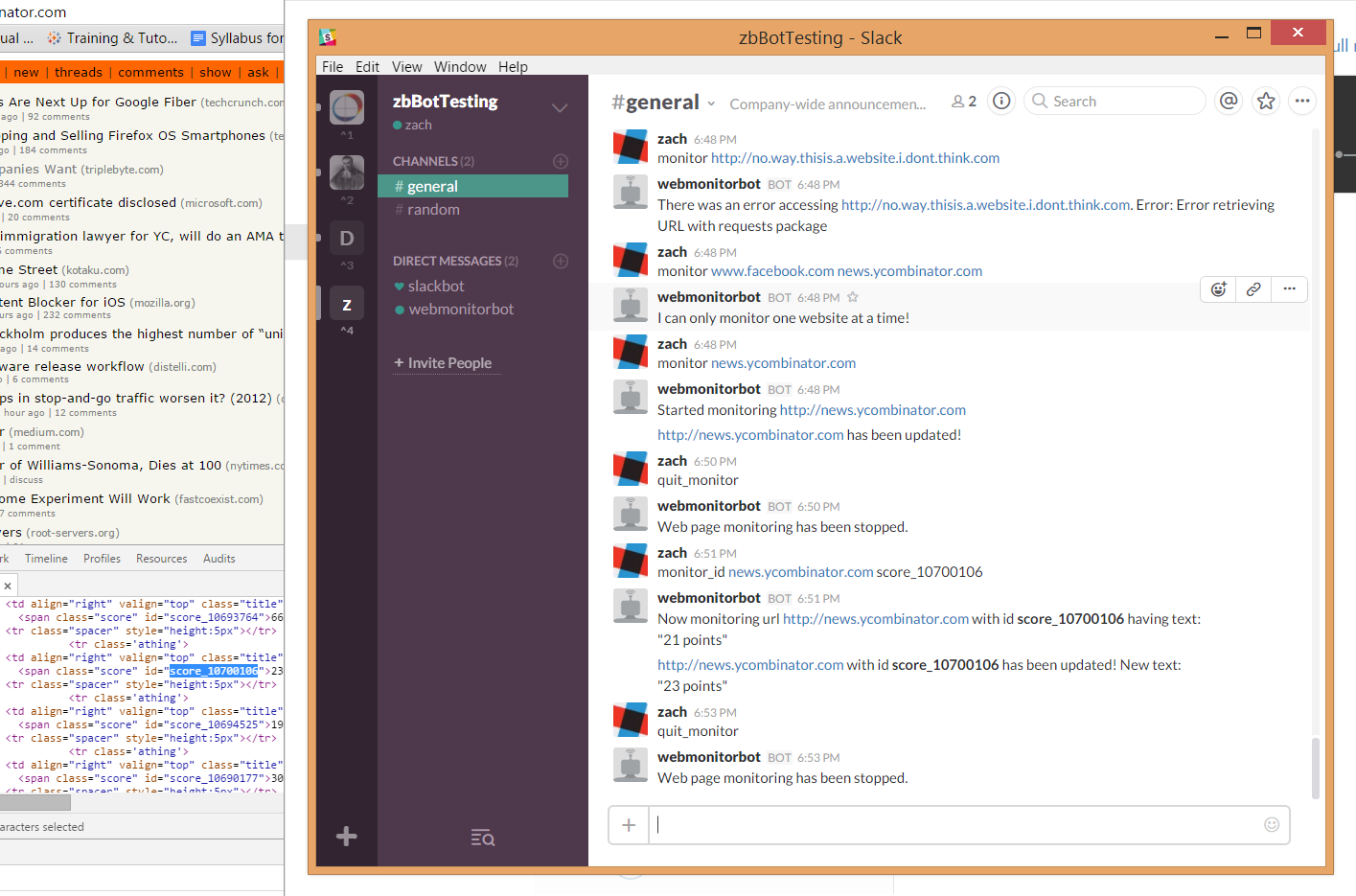
Task: Open the Timeline tab in browser dev tools
Action: point(46,558)
